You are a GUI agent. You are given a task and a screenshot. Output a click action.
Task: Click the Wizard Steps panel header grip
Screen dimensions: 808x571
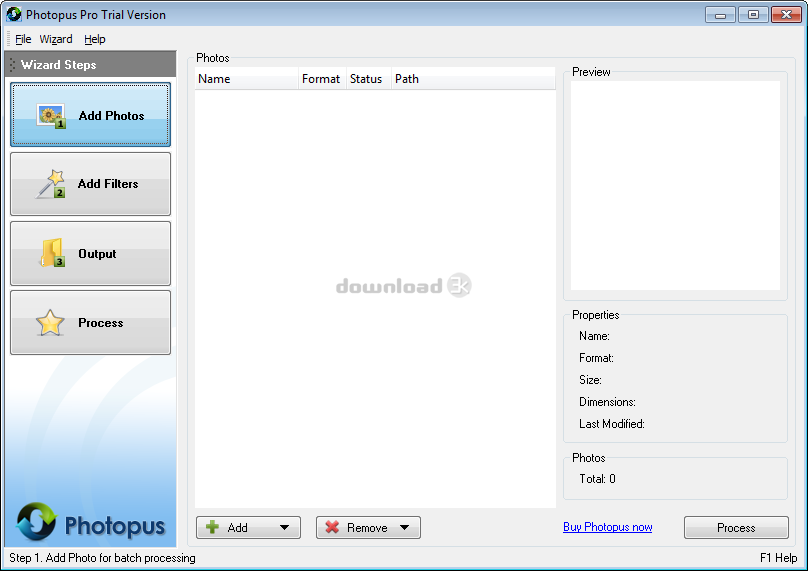12,65
